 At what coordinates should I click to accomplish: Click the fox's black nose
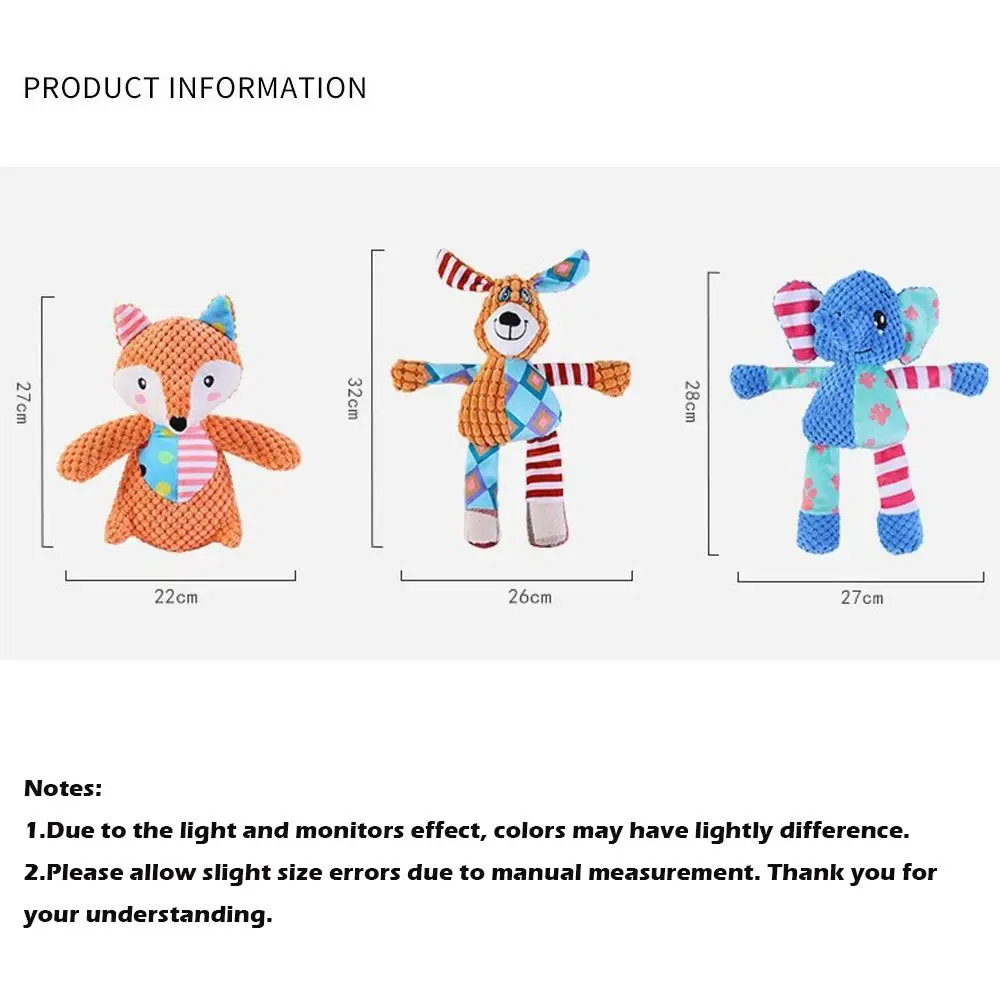pos(176,423)
